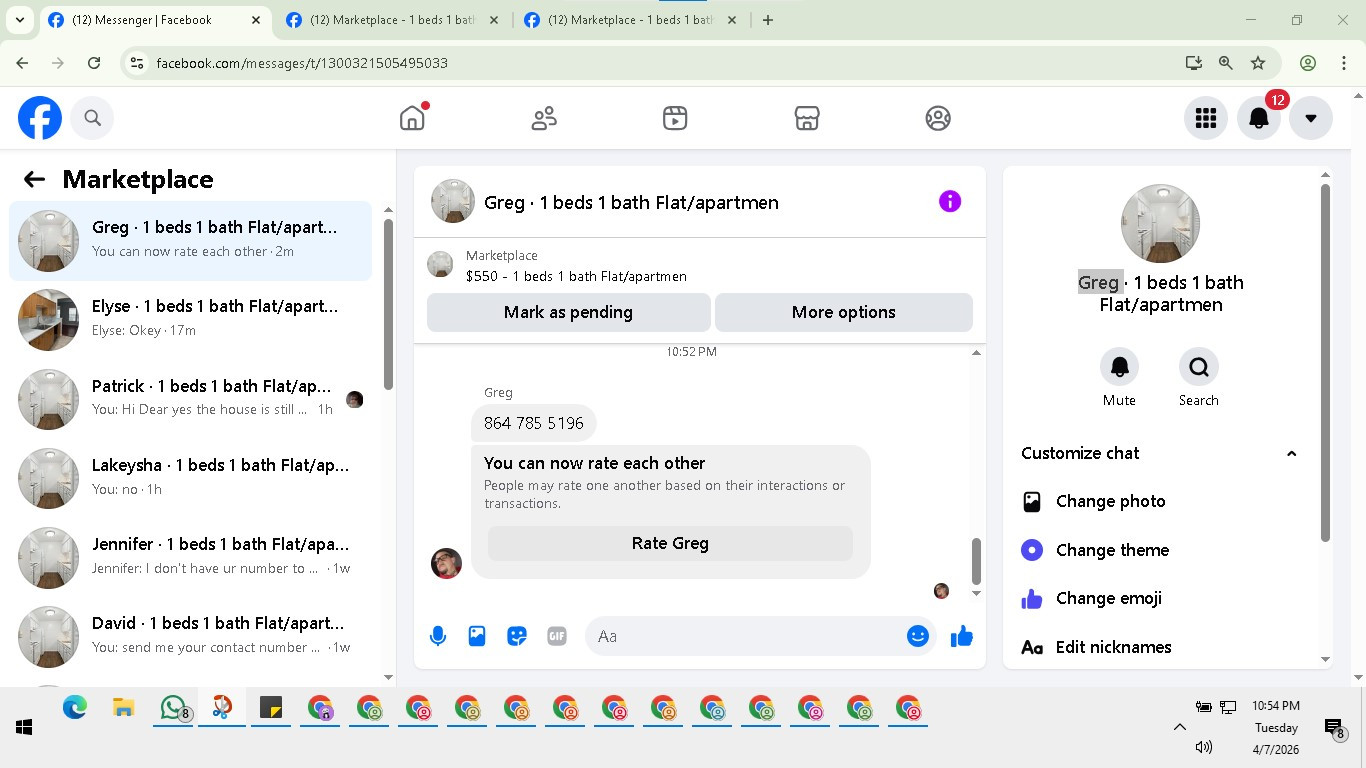1366x768 pixels.
Task: Click the Mark as pending button
Action: 568,312
